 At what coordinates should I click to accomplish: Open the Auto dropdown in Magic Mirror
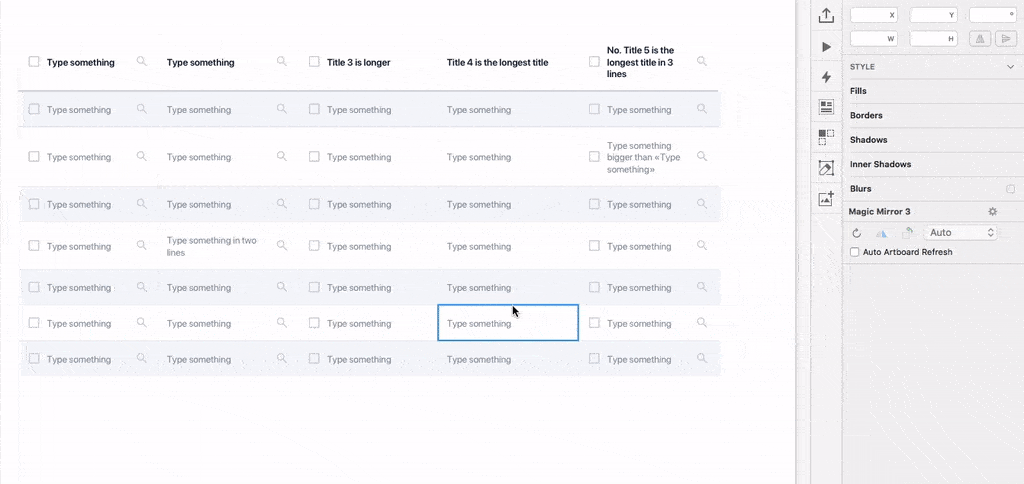click(960, 233)
